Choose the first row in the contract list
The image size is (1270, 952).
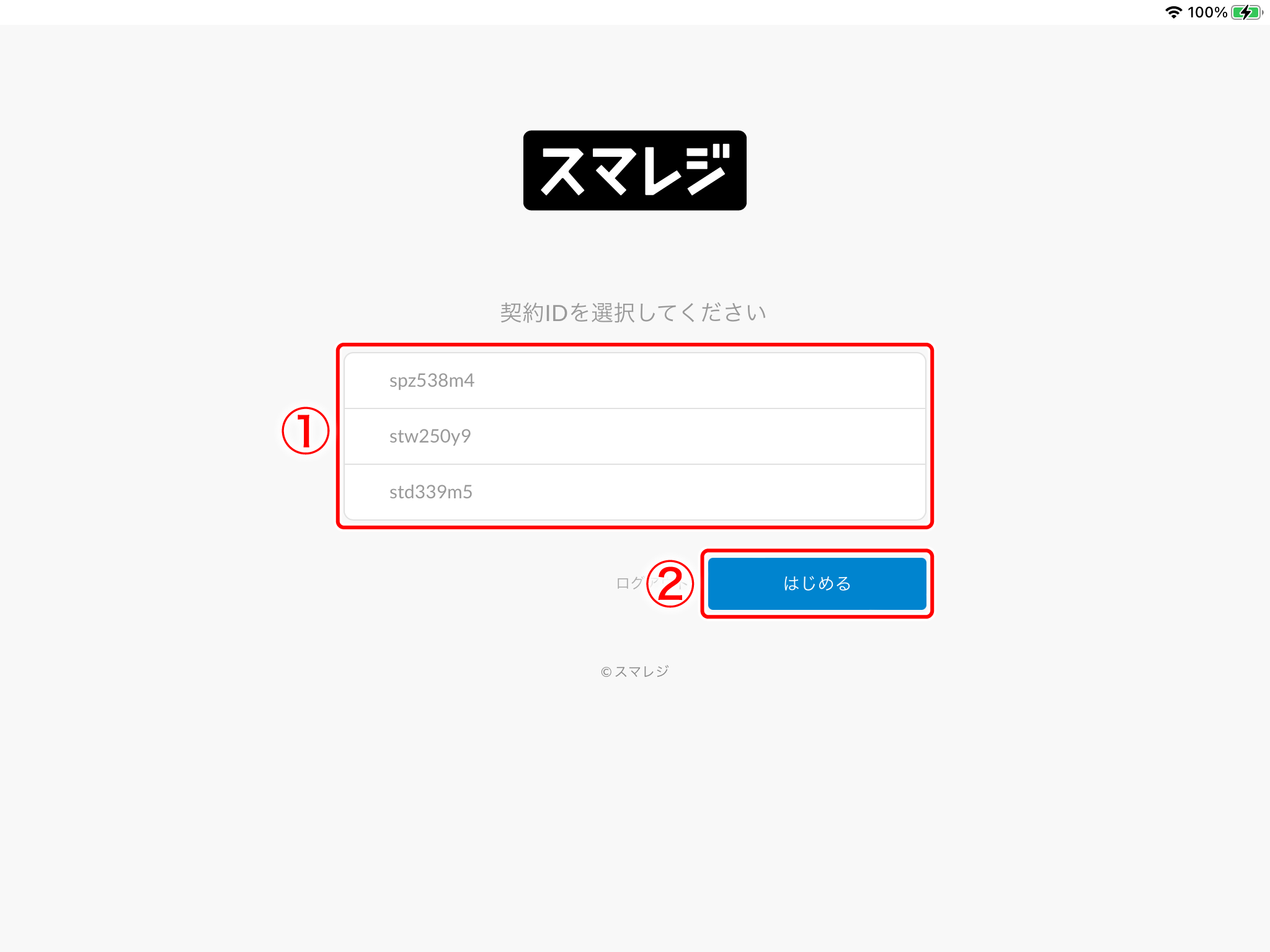pos(635,381)
